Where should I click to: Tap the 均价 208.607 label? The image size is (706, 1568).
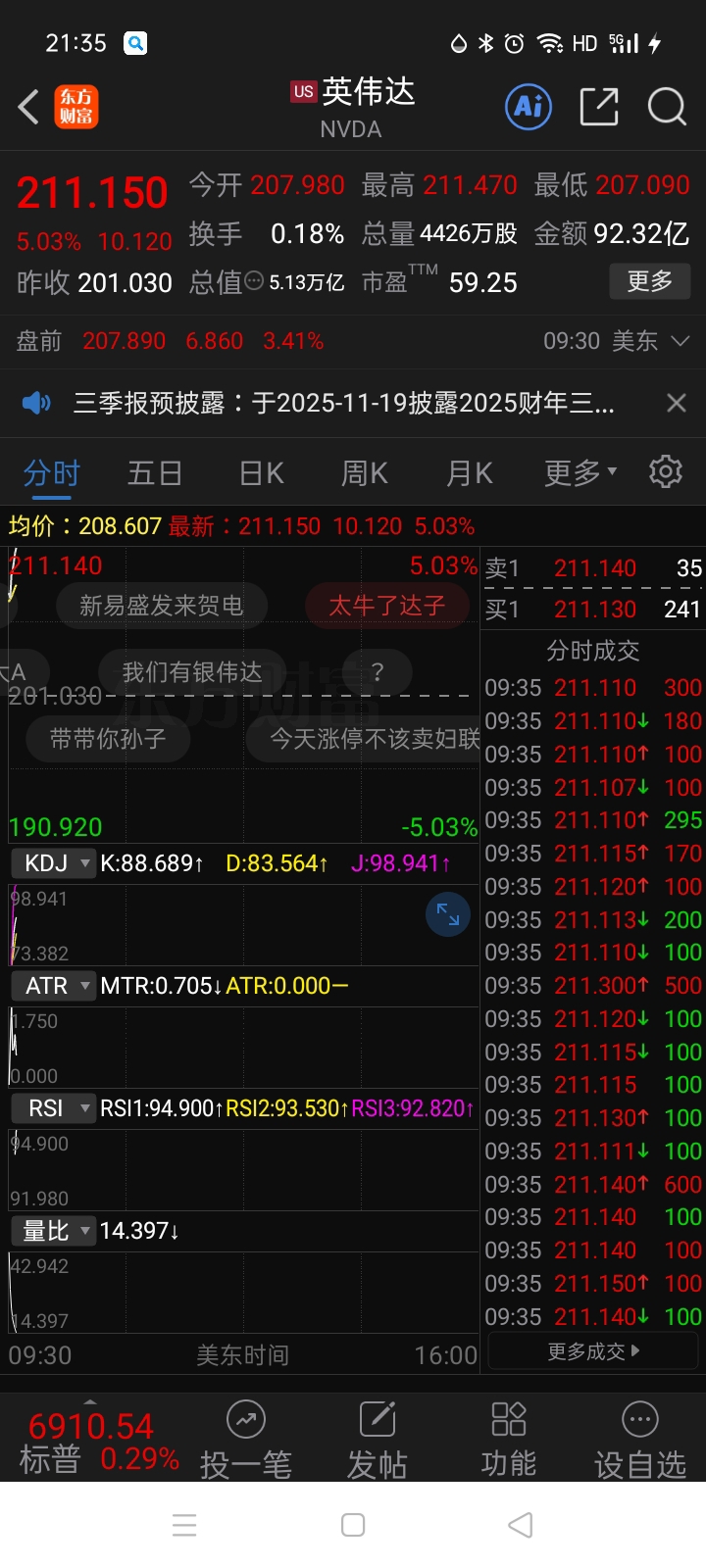pyautogui.click(x=84, y=526)
